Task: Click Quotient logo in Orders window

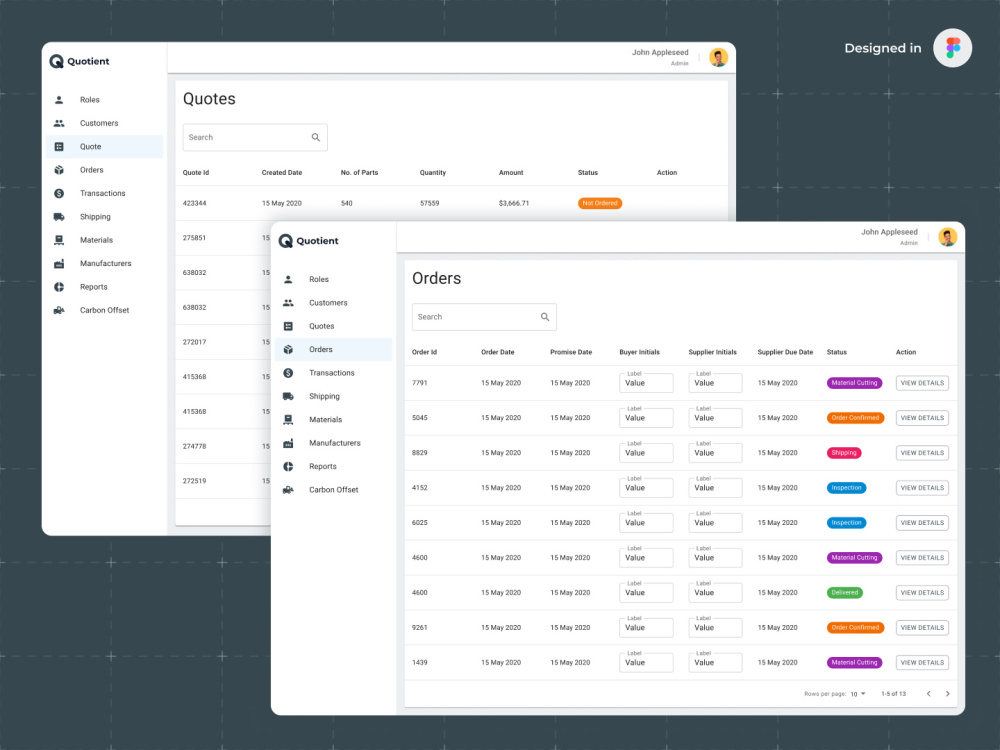Action: (309, 241)
